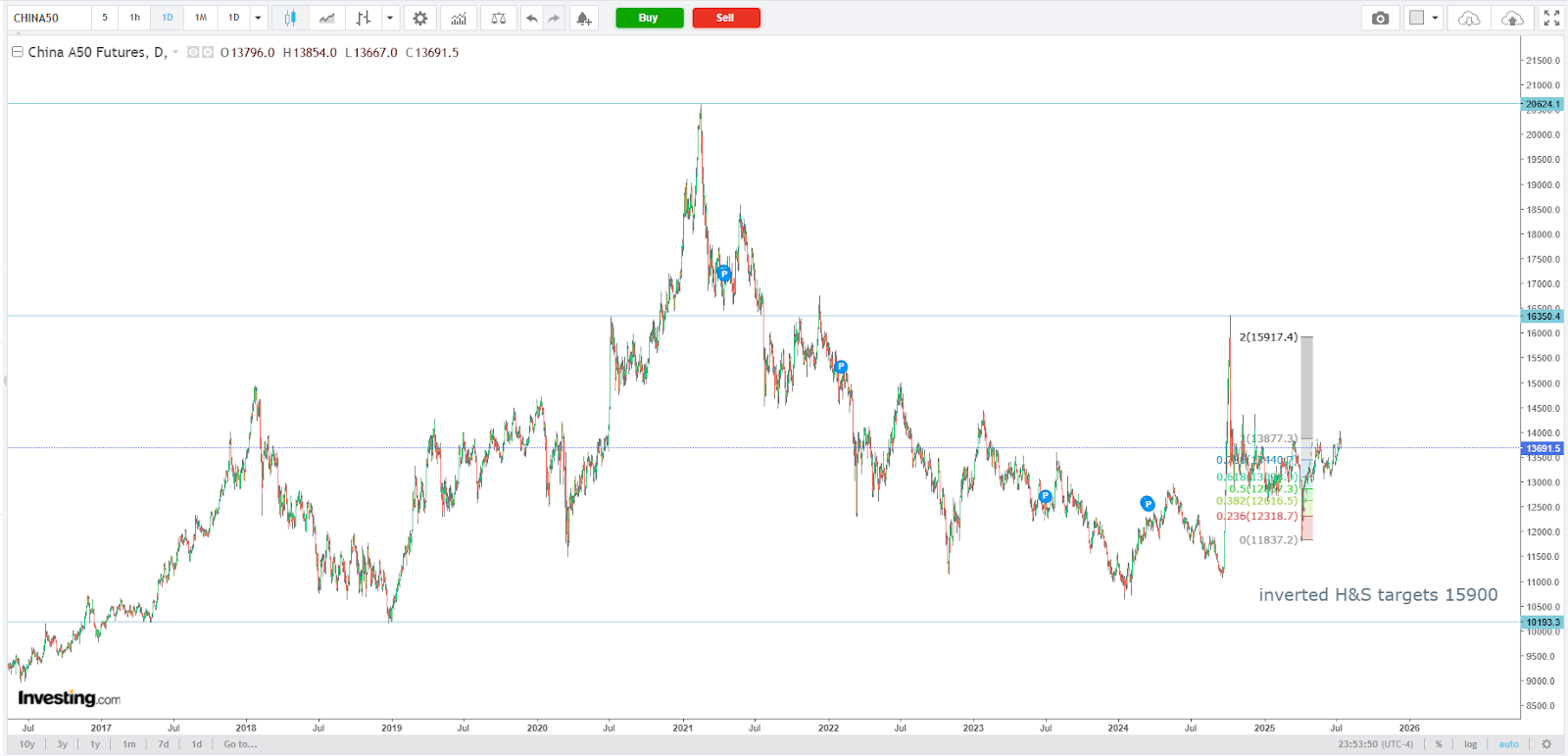Click the 2021 label on time axis
This screenshot has width=1568, height=756.
coord(682,728)
